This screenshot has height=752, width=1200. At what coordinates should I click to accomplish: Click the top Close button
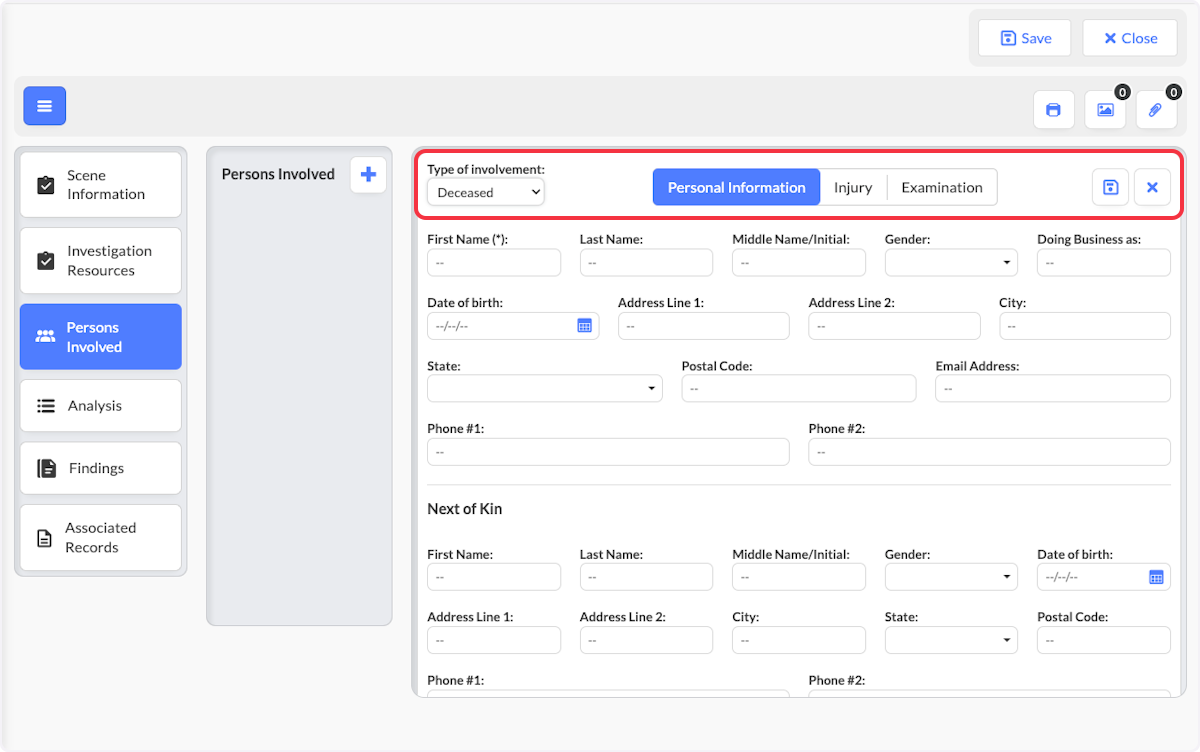tap(1130, 38)
